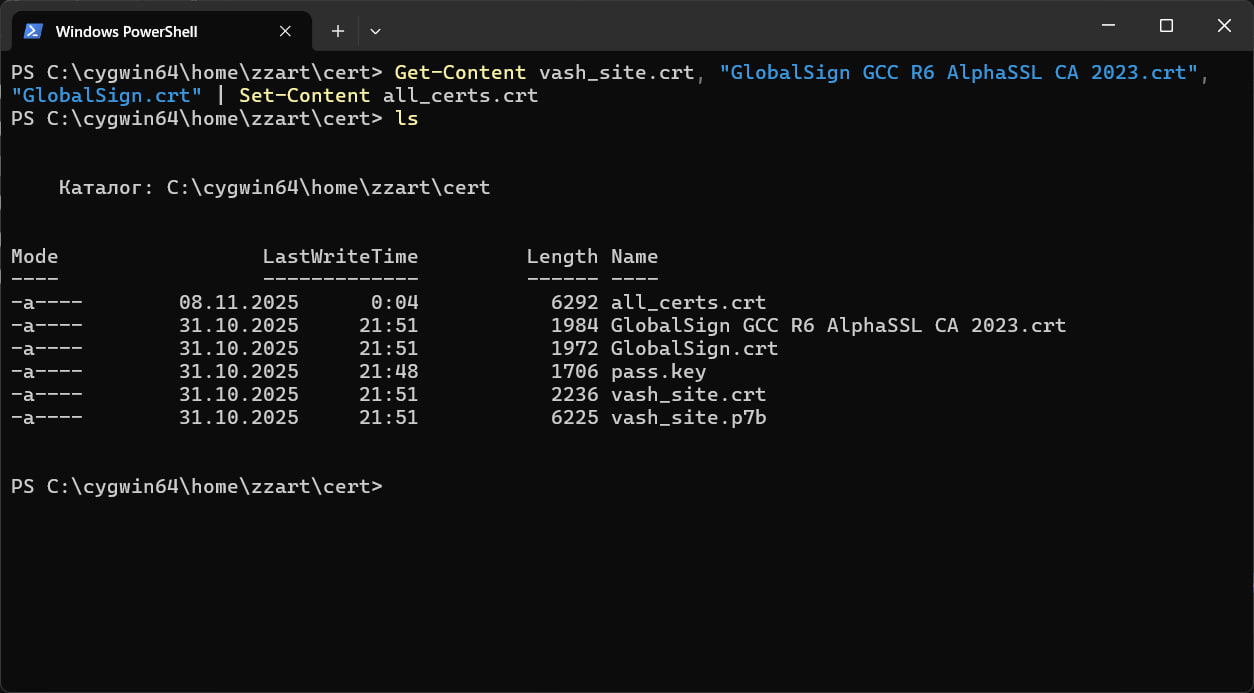The image size is (1254, 693).
Task: Click the GlobalSign.crt entry
Action: (x=694, y=348)
